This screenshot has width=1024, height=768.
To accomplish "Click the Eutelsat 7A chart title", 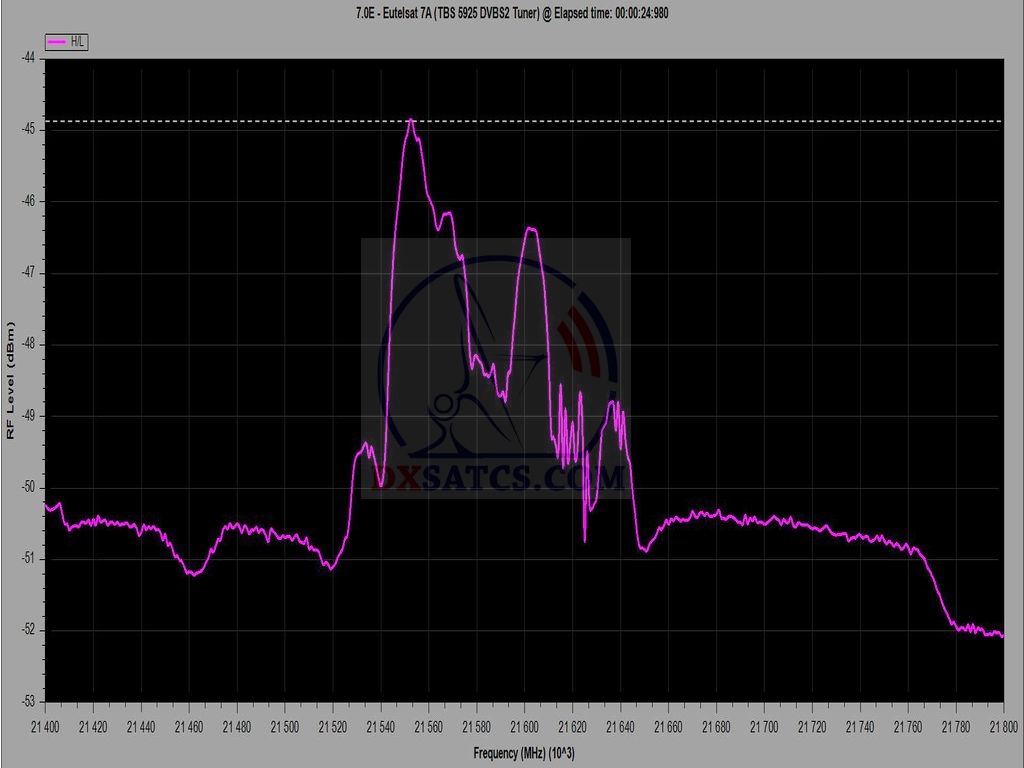I will point(511,12).
